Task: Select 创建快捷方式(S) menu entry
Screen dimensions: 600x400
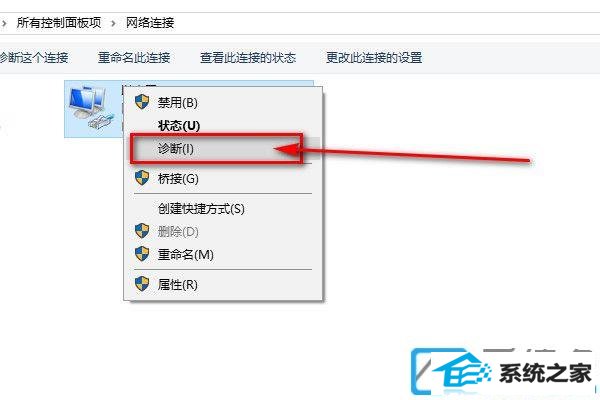Action: point(201,209)
